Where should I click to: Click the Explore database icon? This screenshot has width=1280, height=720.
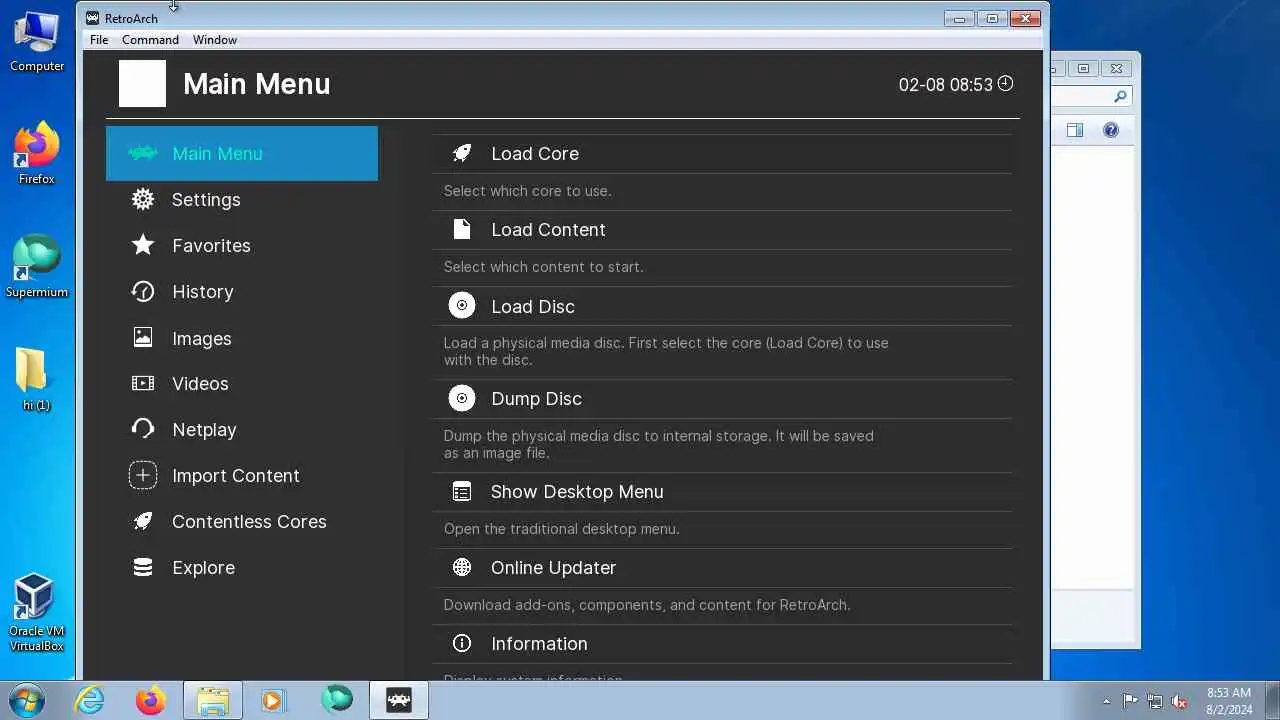143,567
